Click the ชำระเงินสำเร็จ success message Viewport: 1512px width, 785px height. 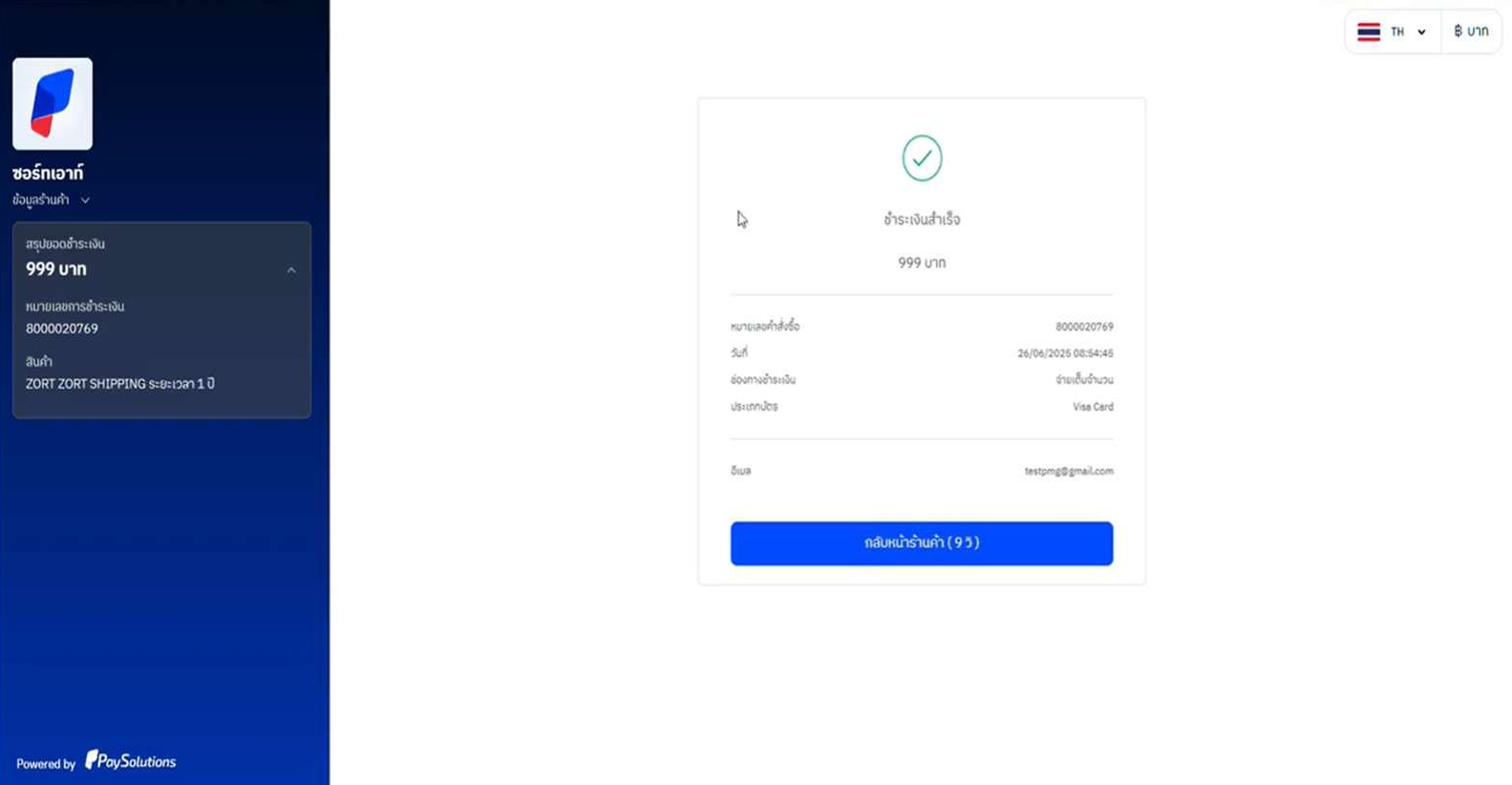click(x=922, y=220)
